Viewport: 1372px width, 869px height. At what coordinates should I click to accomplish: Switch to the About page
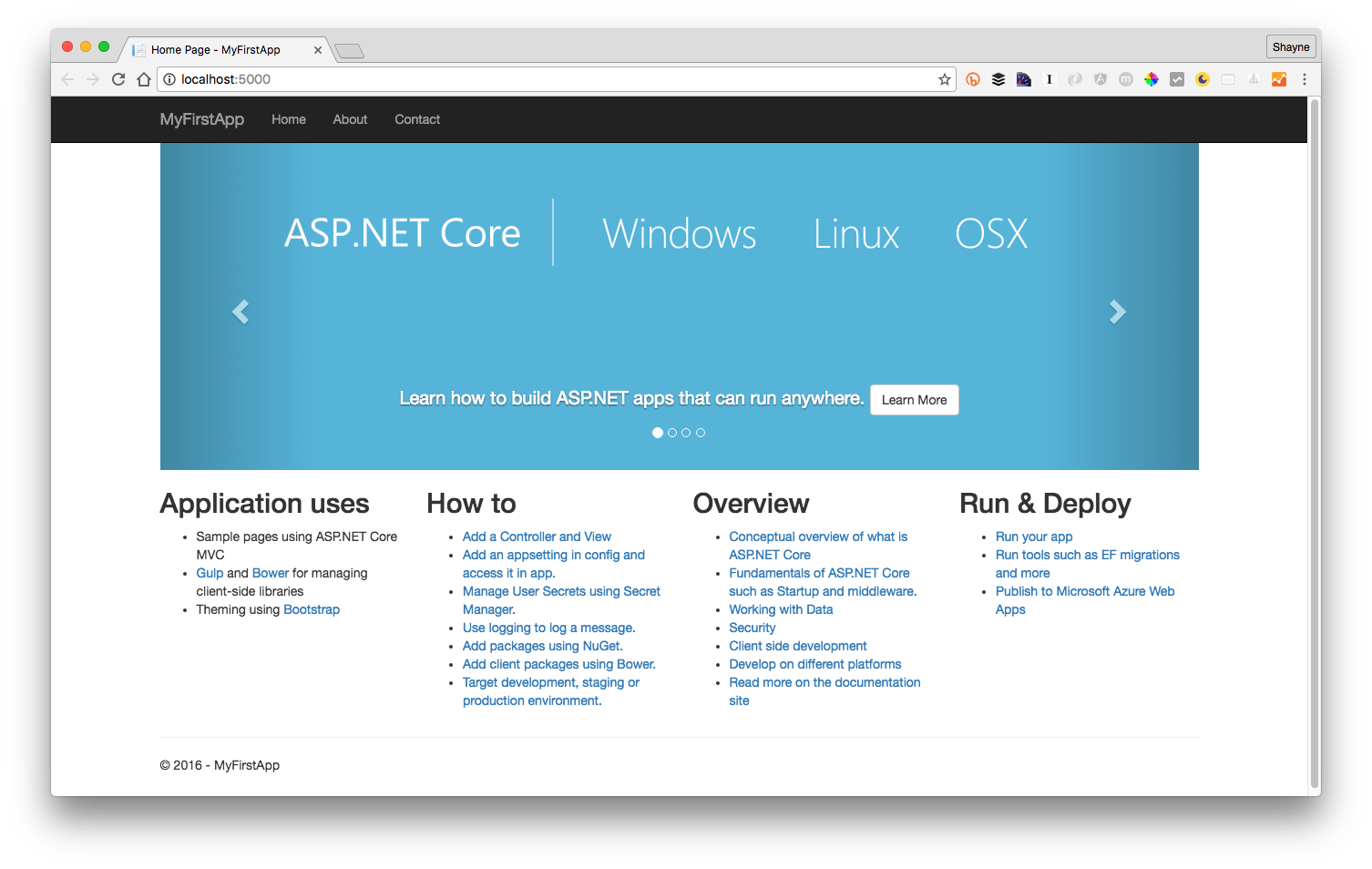point(349,119)
